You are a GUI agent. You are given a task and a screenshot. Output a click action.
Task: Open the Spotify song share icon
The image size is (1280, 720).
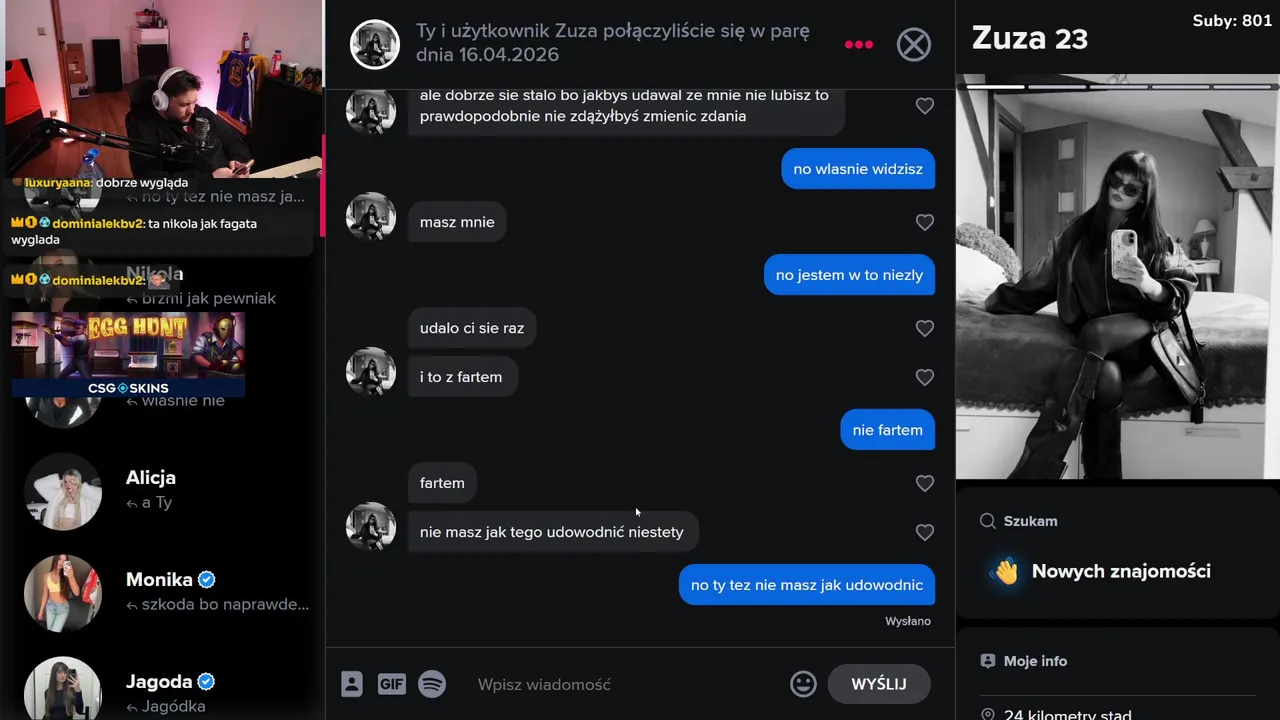click(432, 684)
